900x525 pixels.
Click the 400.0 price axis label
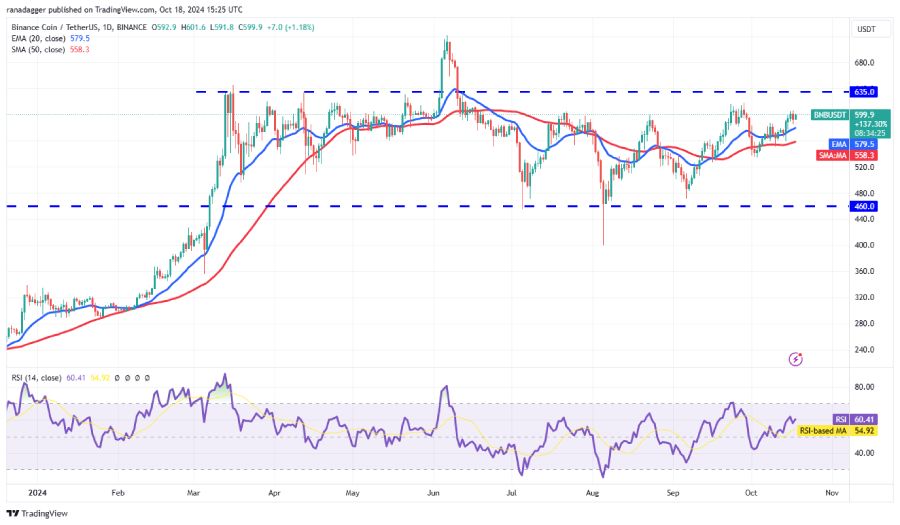(x=864, y=245)
